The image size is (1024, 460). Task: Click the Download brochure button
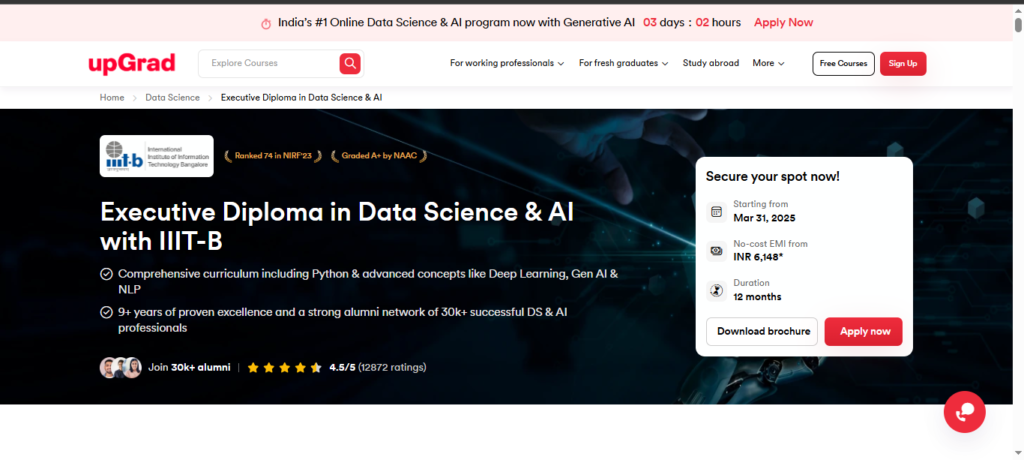tap(762, 331)
